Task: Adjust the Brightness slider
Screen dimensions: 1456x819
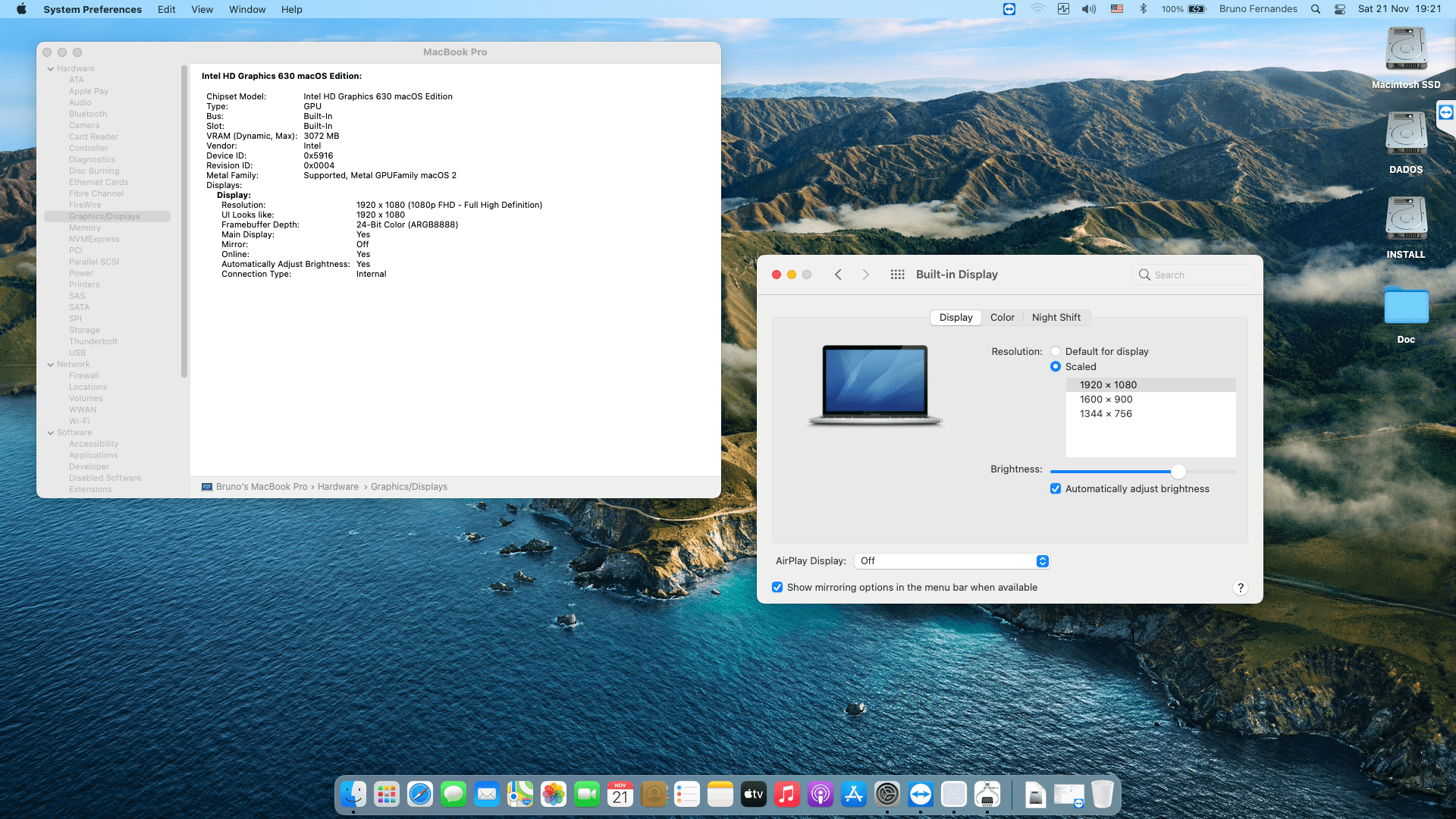Action: 1178,471
